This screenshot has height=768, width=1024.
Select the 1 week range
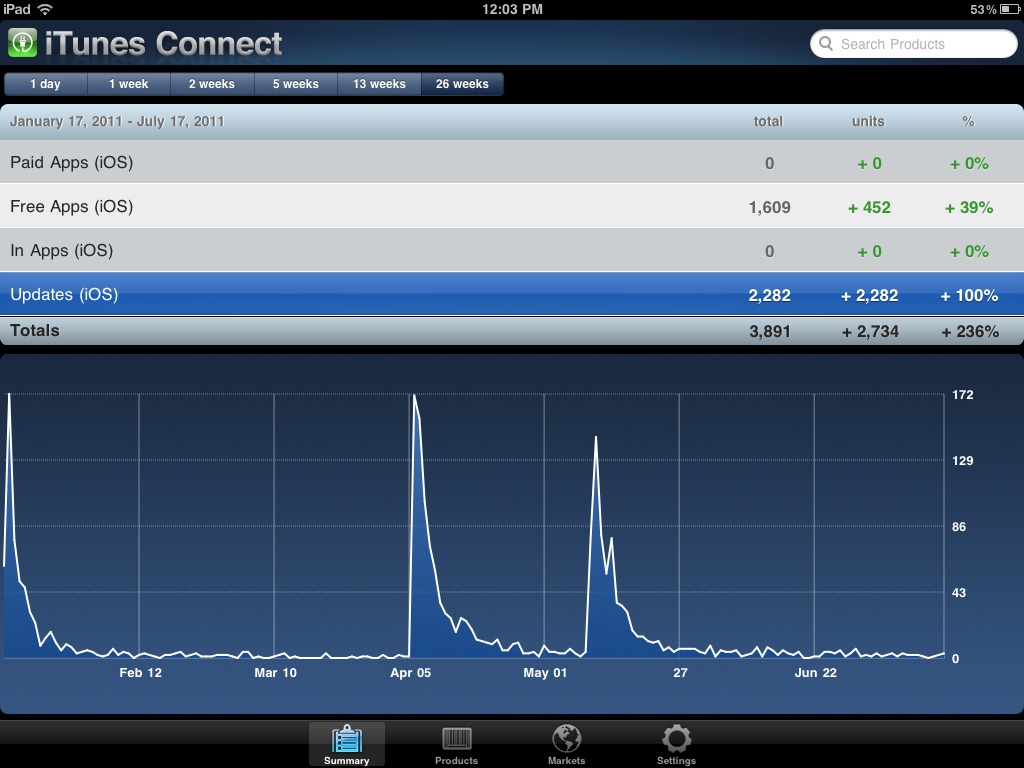pyautogui.click(x=129, y=84)
